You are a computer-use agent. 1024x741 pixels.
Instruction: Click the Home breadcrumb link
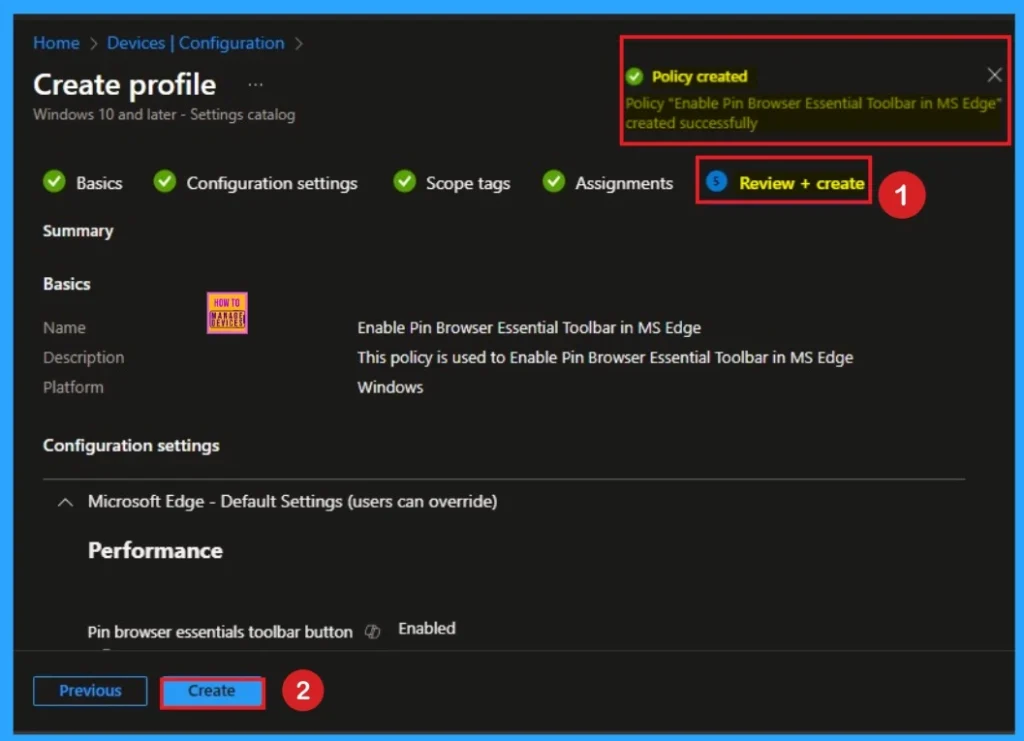pos(56,43)
